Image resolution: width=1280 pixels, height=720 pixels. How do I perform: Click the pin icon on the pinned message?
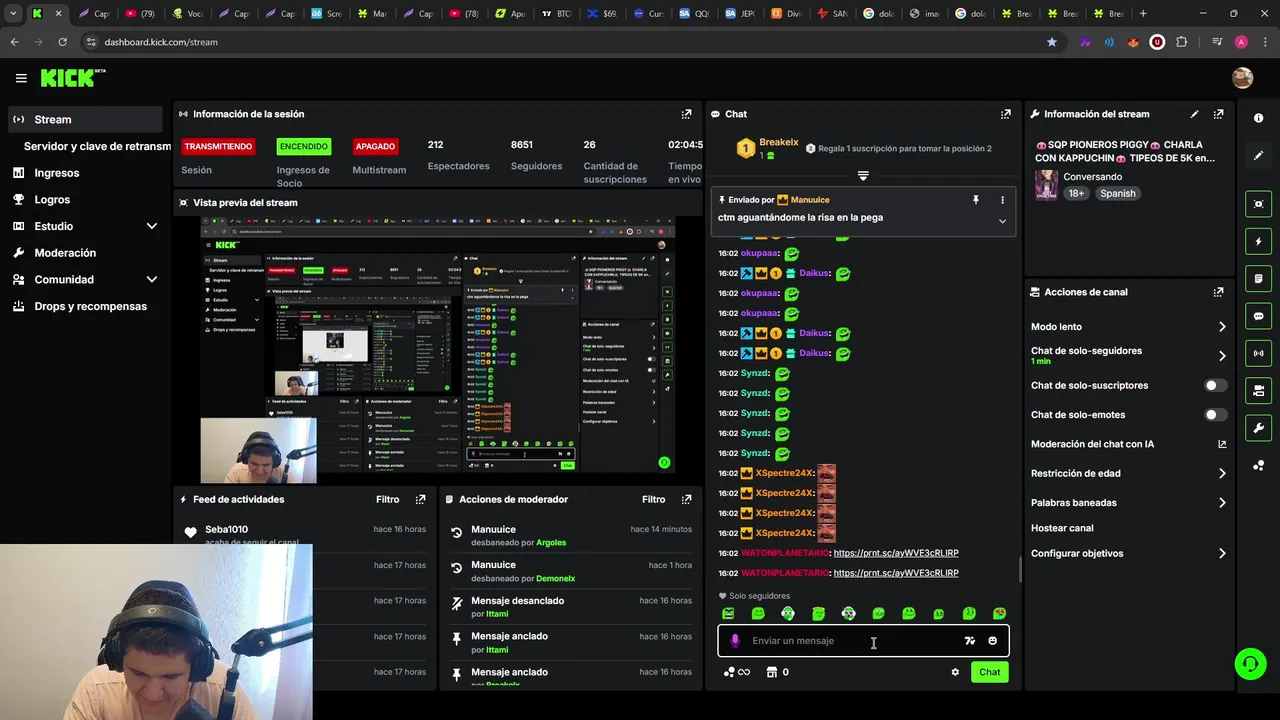point(976,200)
